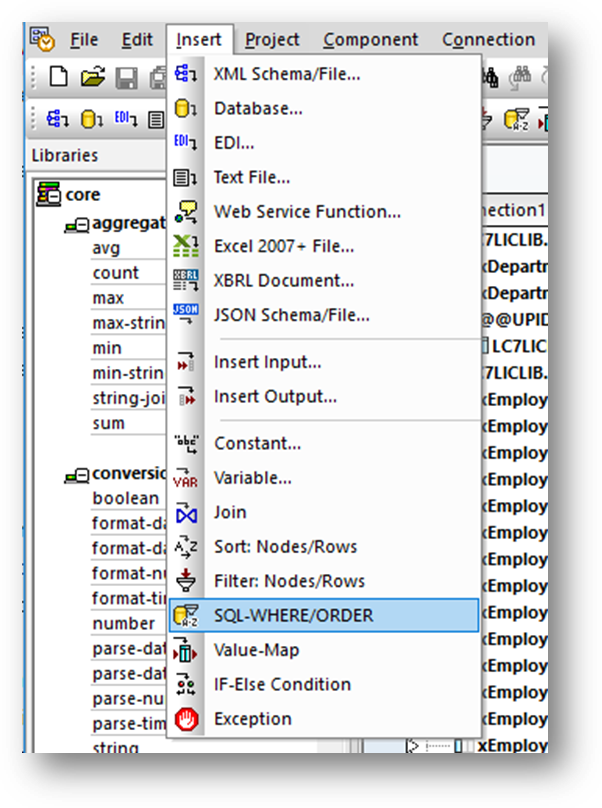Select number function in Libraries
This screenshot has height=808, width=602.
[x=124, y=624]
